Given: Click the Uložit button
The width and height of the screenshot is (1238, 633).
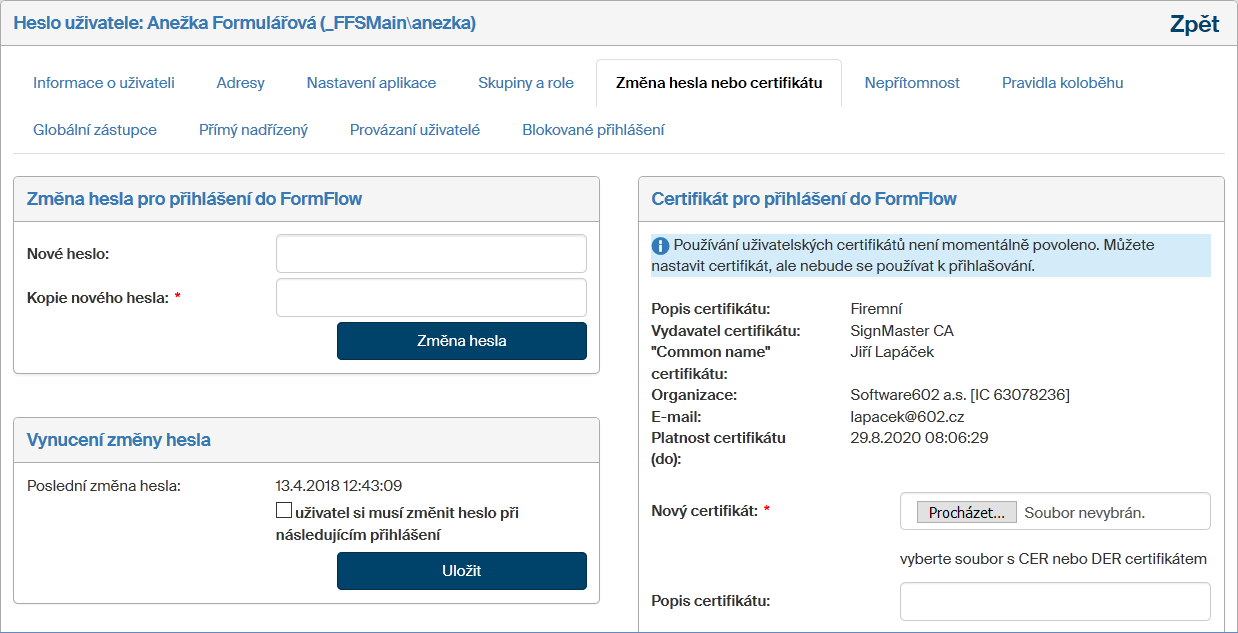Looking at the screenshot, I should click(461, 571).
